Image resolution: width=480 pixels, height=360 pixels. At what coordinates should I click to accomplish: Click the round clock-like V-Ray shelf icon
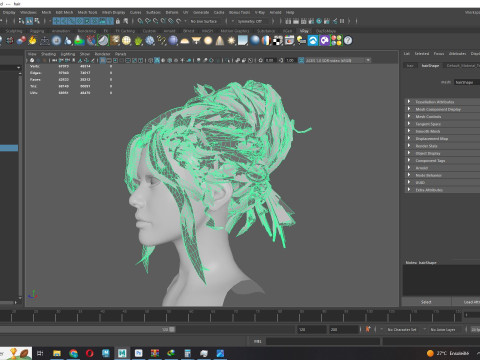56,40
